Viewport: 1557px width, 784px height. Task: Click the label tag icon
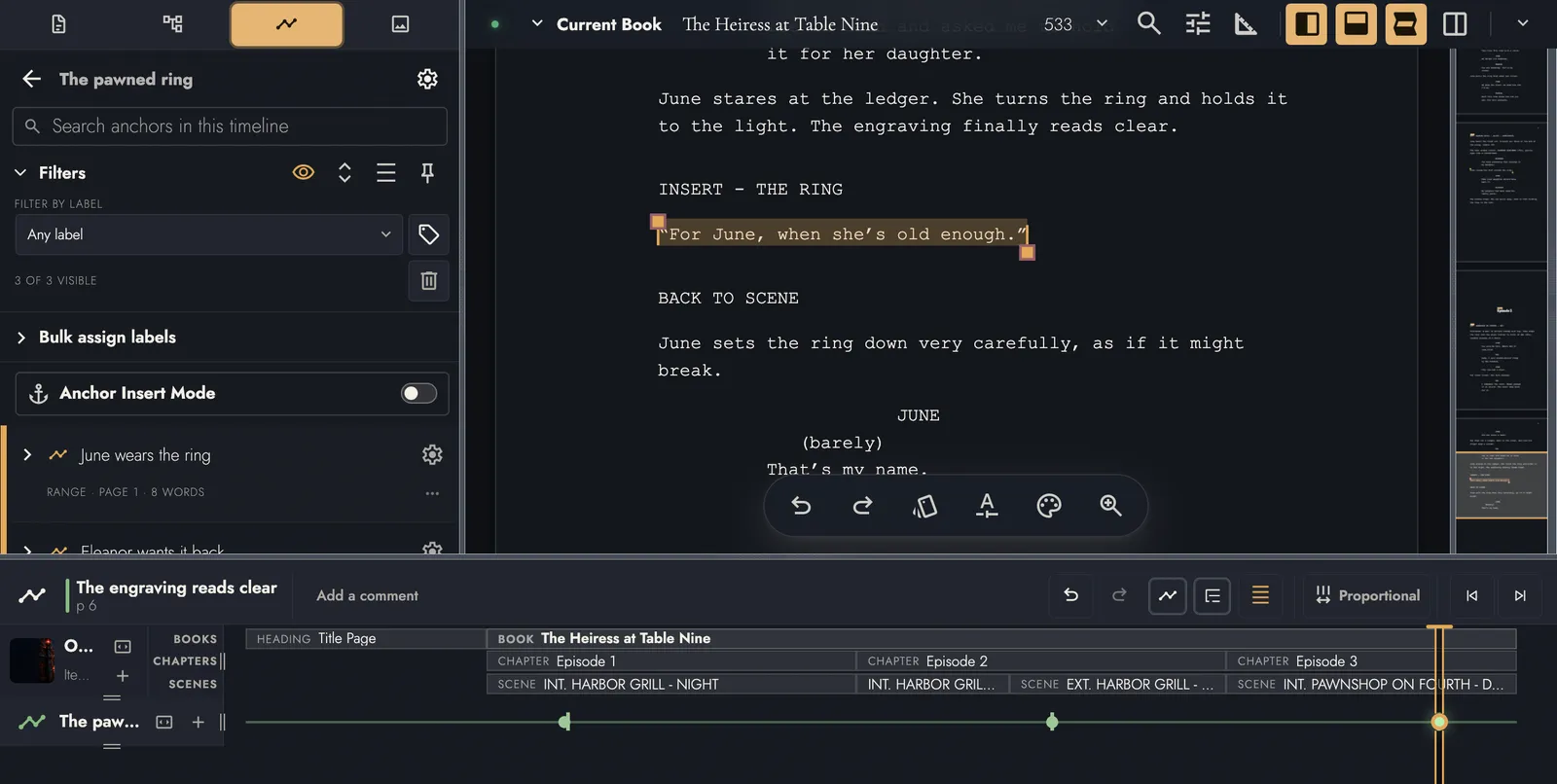coord(428,234)
